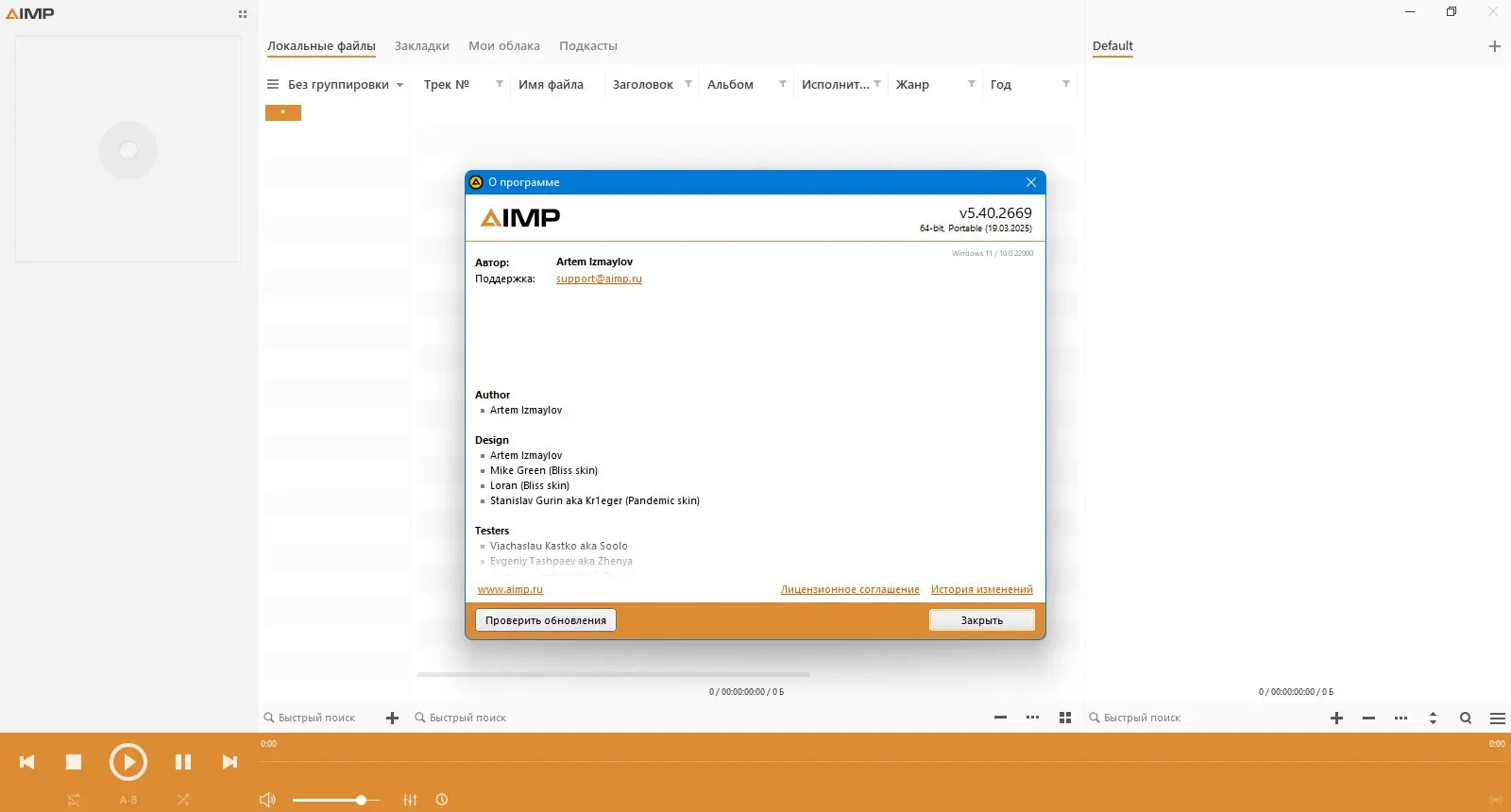Open the grouping hamburger icon beside Без группировки

[273, 84]
